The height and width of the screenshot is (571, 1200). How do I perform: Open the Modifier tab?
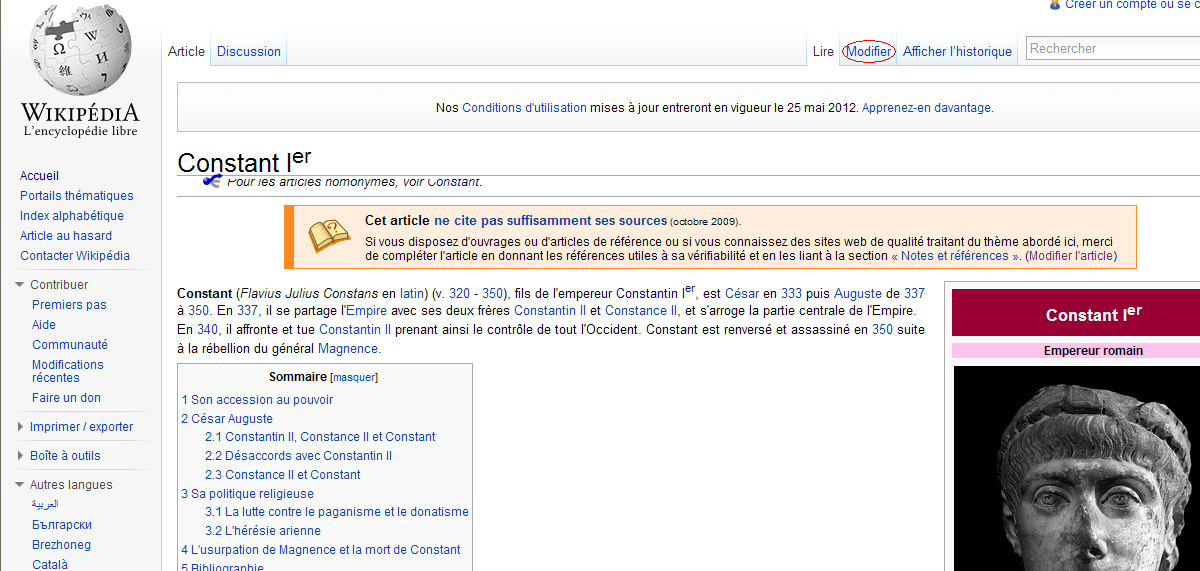click(869, 51)
